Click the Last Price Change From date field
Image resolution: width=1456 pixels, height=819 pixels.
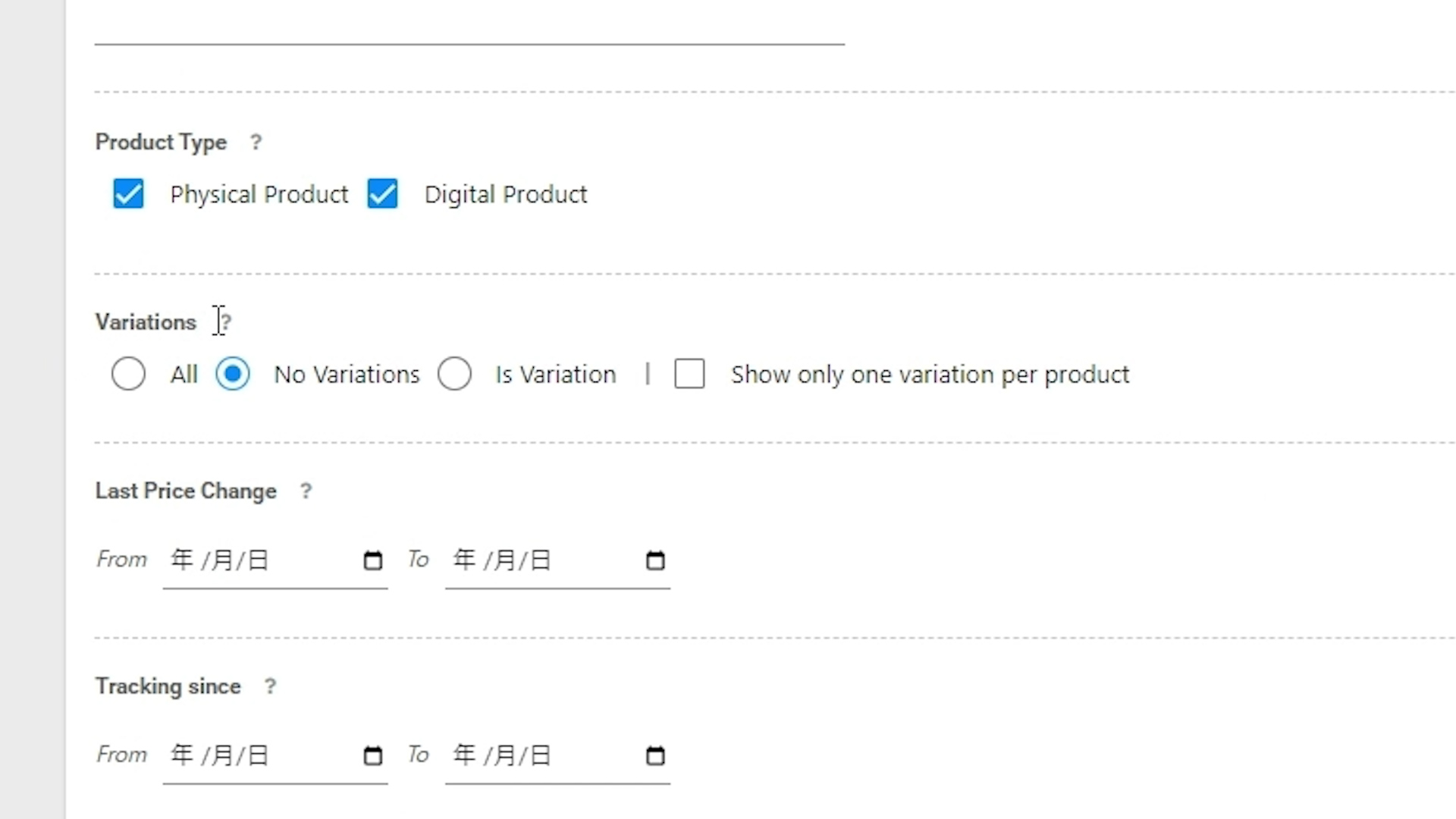click(x=258, y=561)
